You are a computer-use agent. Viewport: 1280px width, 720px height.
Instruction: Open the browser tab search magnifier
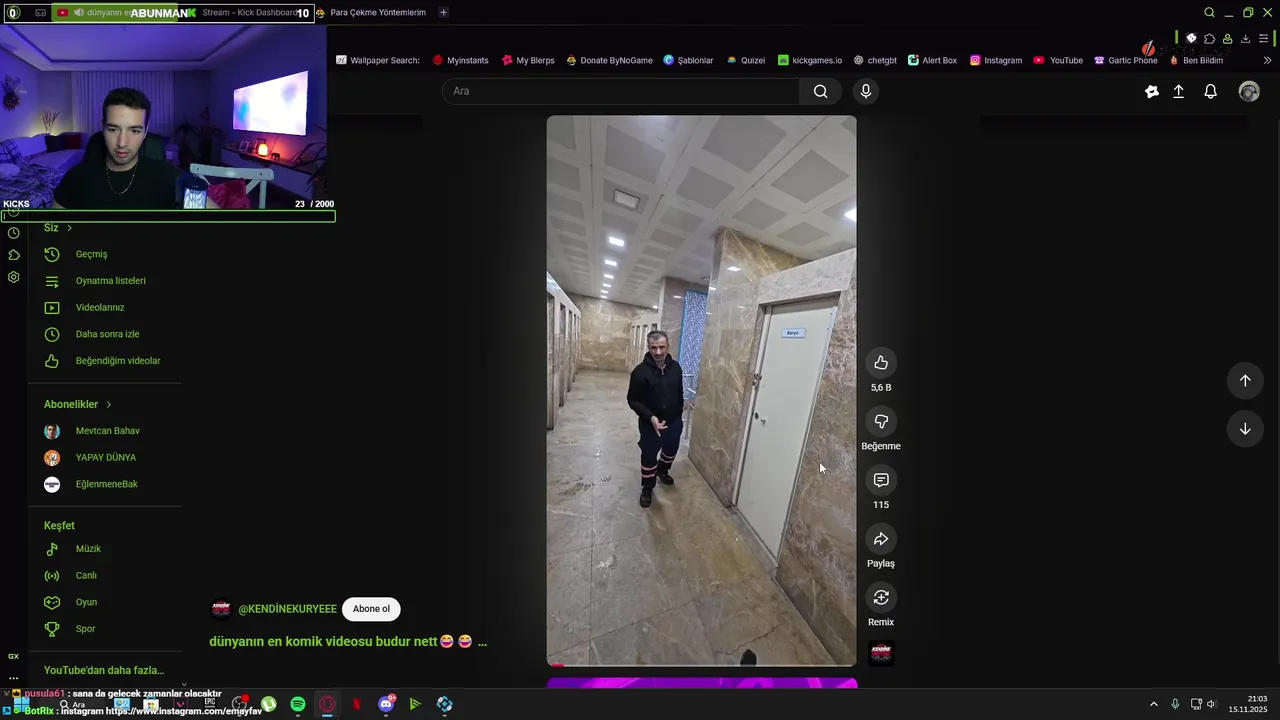click(1209, 12)
